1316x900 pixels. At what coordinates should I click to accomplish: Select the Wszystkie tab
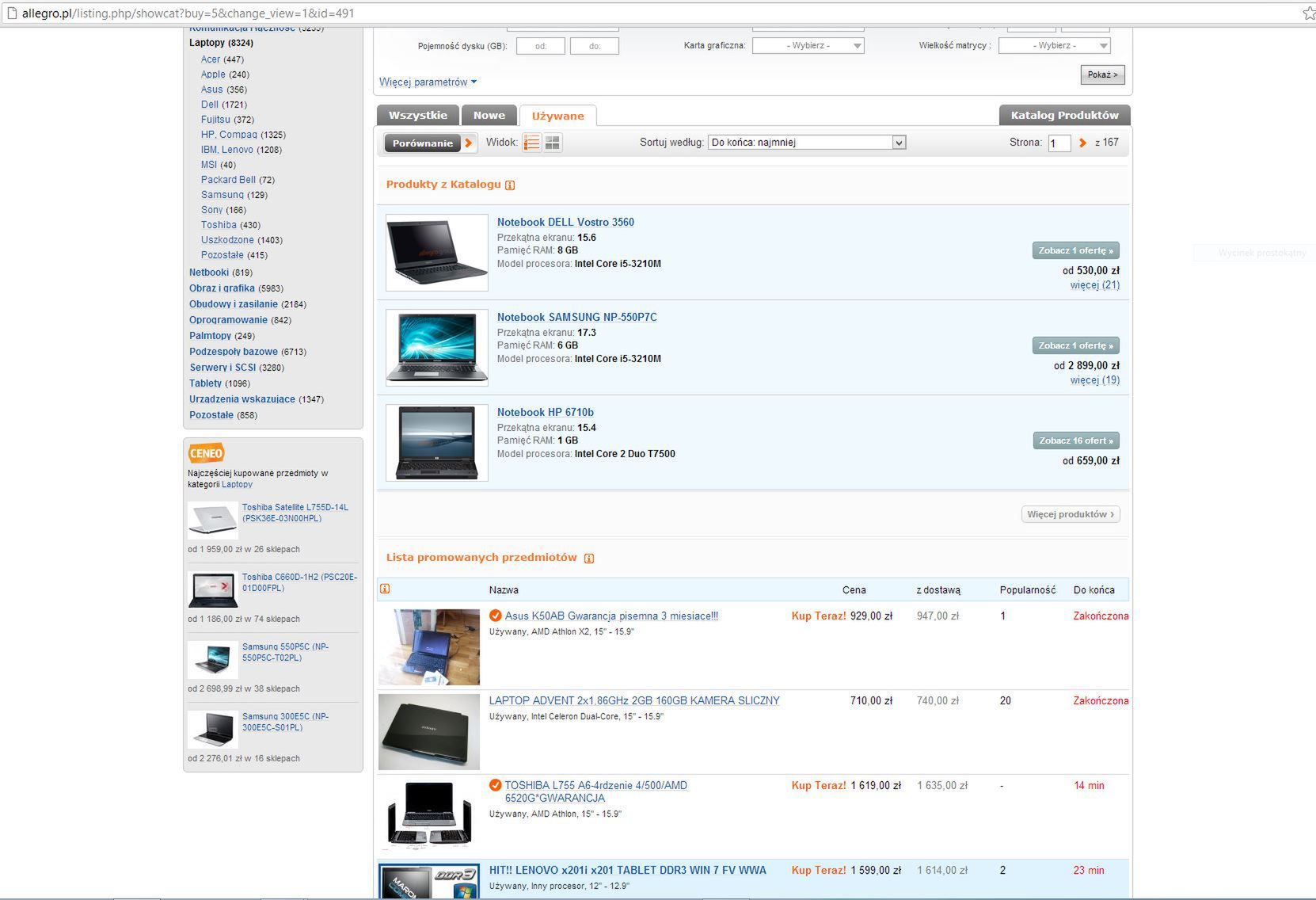click(417, 116)
